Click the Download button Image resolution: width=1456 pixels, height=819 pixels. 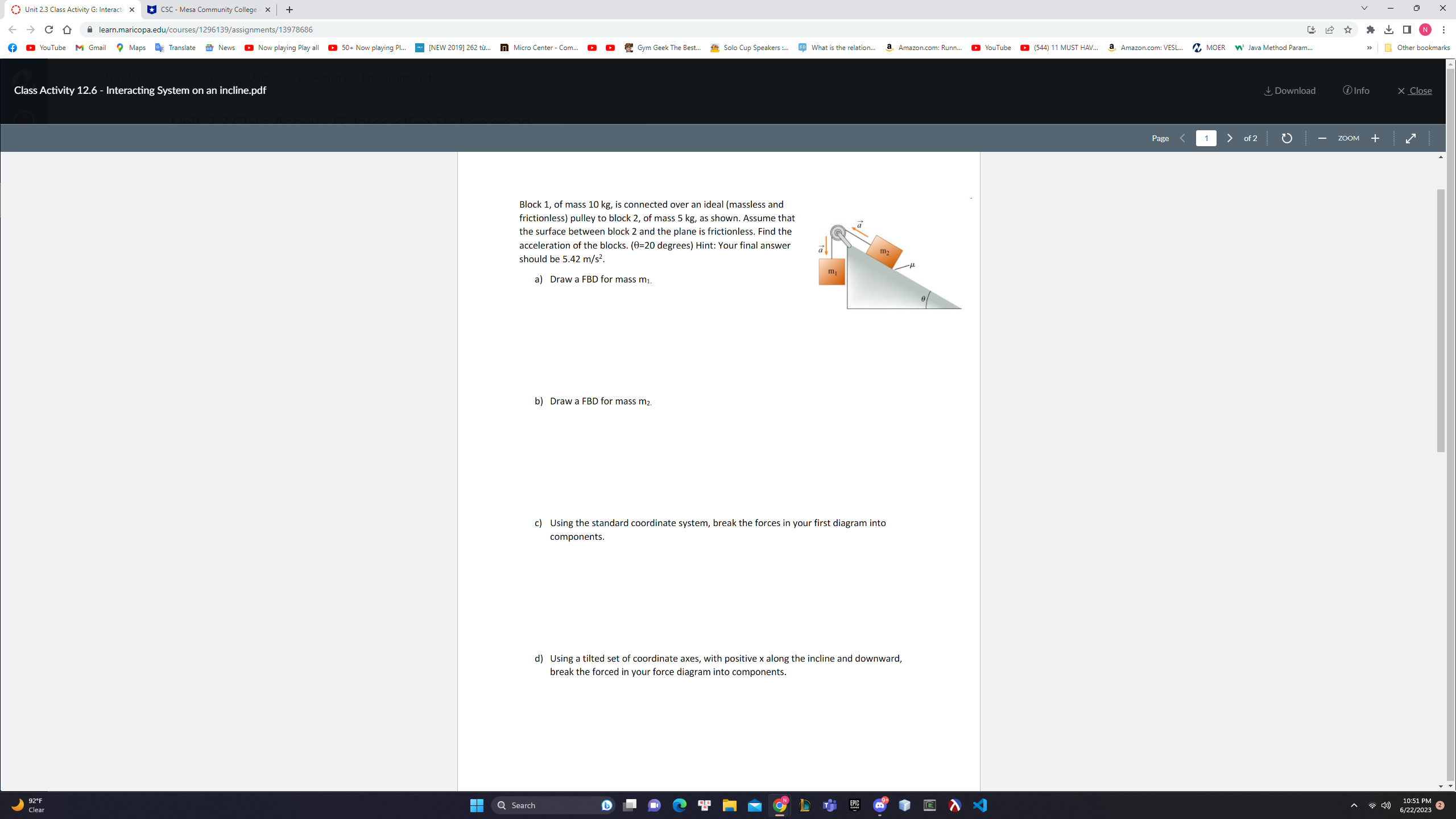(1289, 90)
